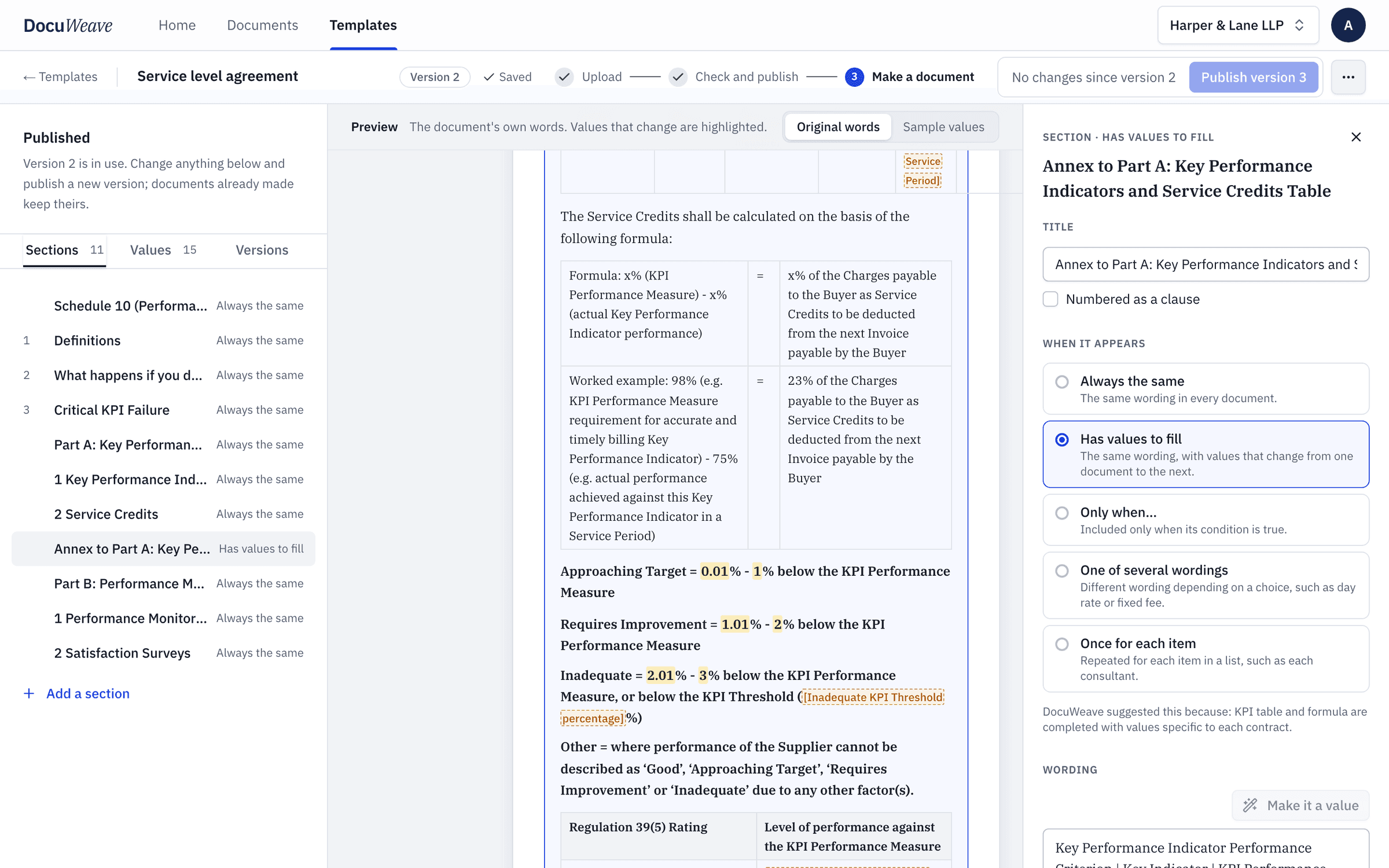Select What happens if you d... section
Screen dimensions: 1389x868
coord(163,375)
